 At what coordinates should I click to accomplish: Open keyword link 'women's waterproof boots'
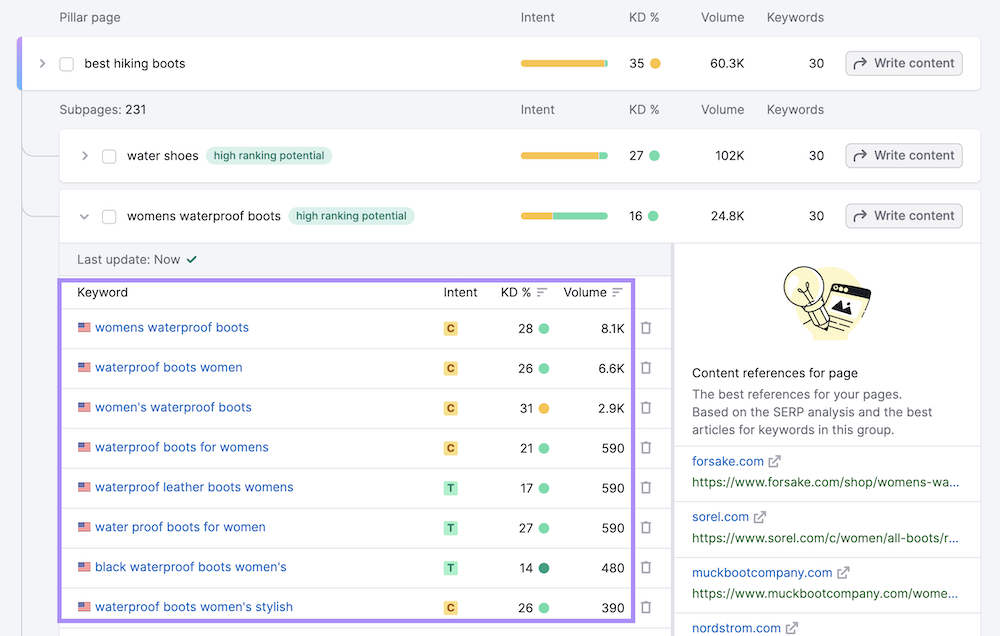coord(173,407)
